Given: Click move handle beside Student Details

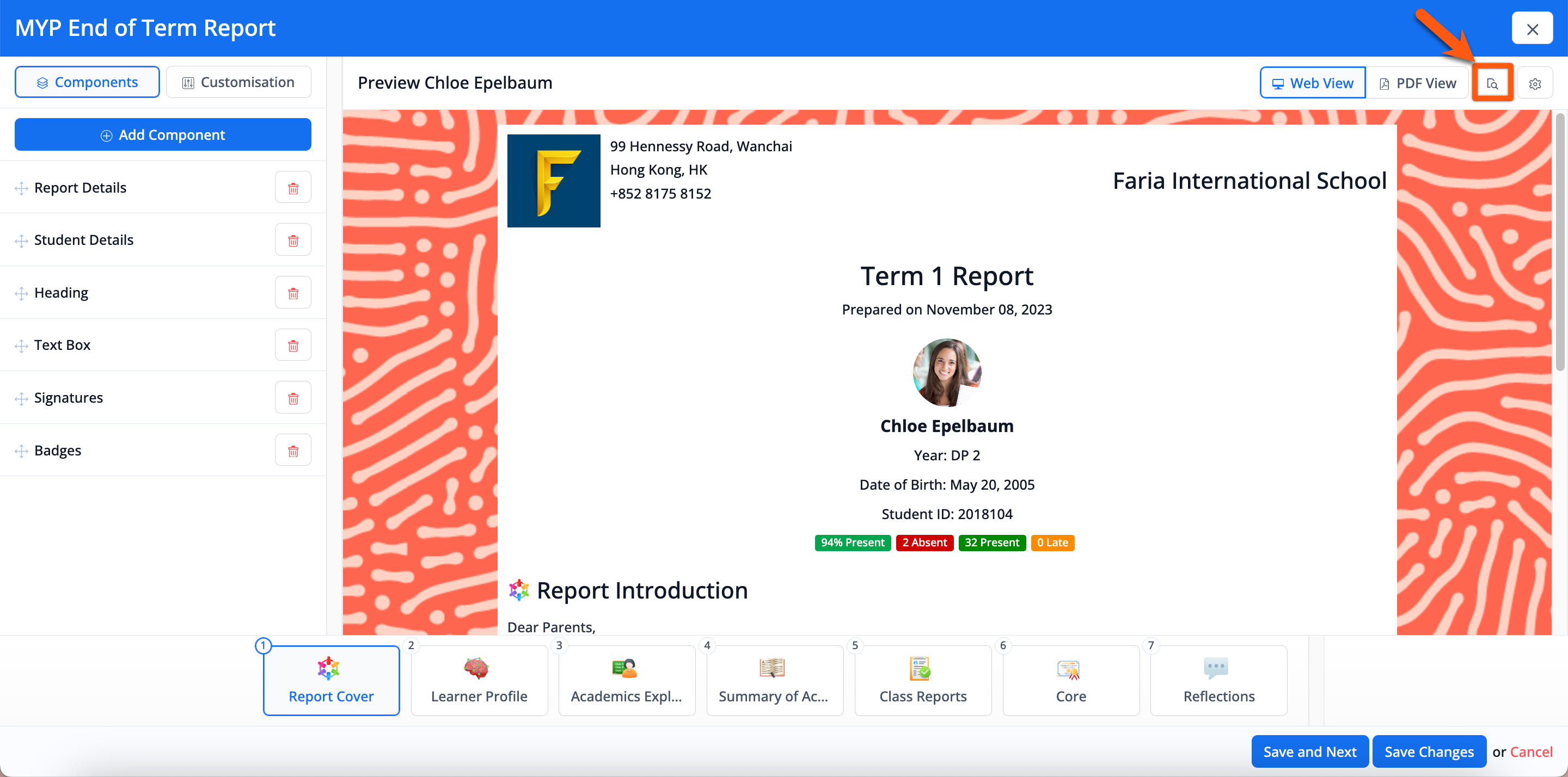Looking at the screenshot, I should pyautogui.click(x=21, y=240).
